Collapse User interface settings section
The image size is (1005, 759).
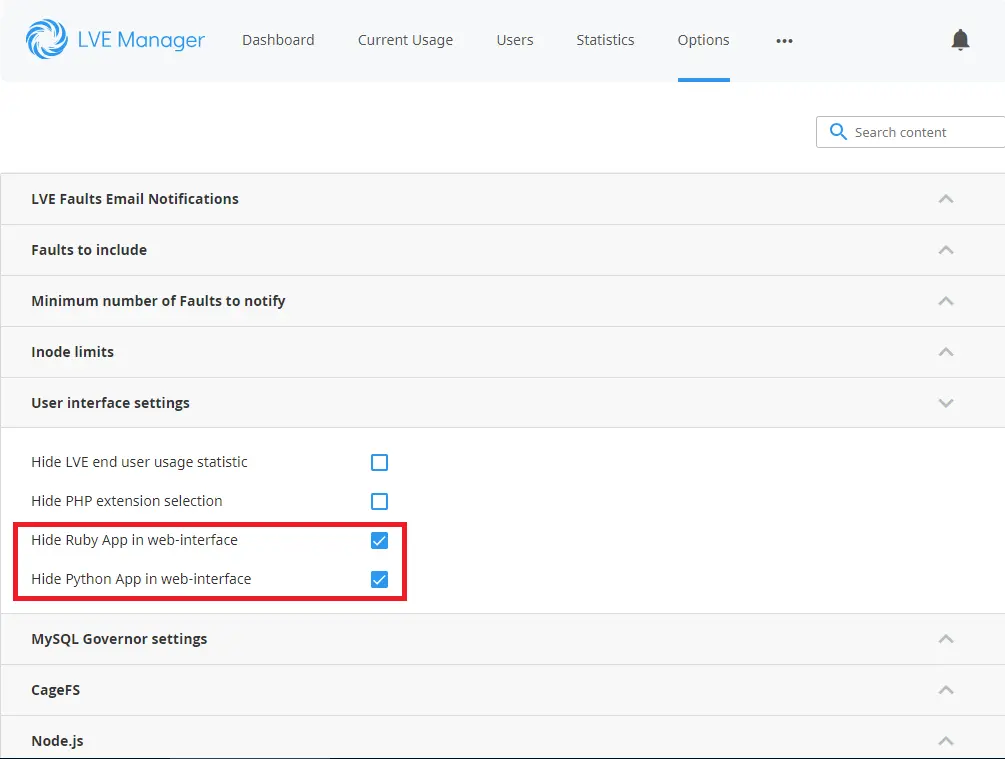point(945,403)
